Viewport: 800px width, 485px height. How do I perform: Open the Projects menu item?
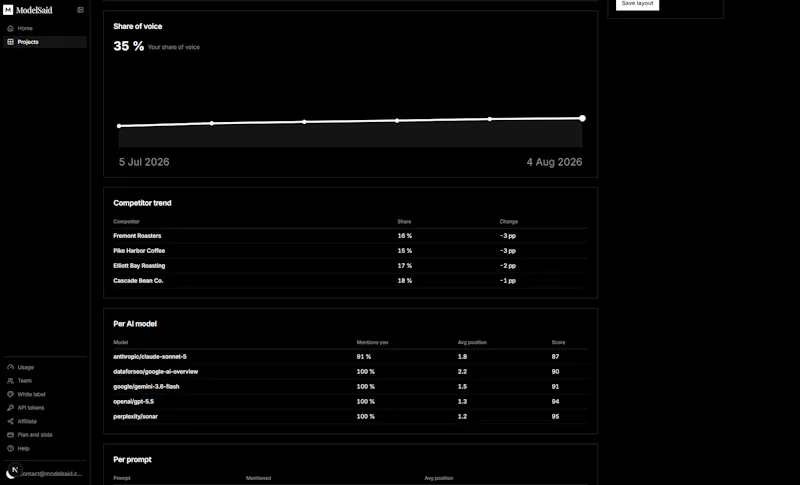tap(45, 42)
